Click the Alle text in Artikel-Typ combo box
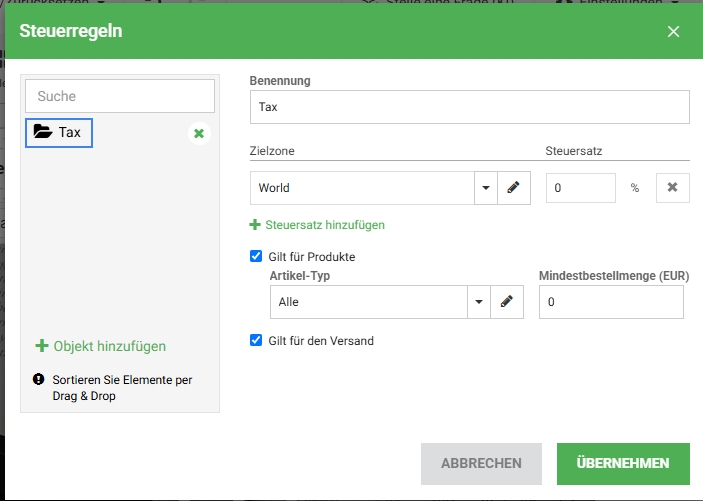The height and width of the screenshot is (501, 703). click(x=368, y=302)
